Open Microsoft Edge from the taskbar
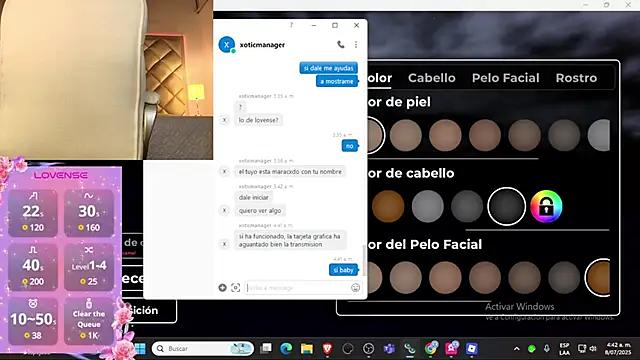The height and width of the screenshot is (360, 640). pos(286,348)
